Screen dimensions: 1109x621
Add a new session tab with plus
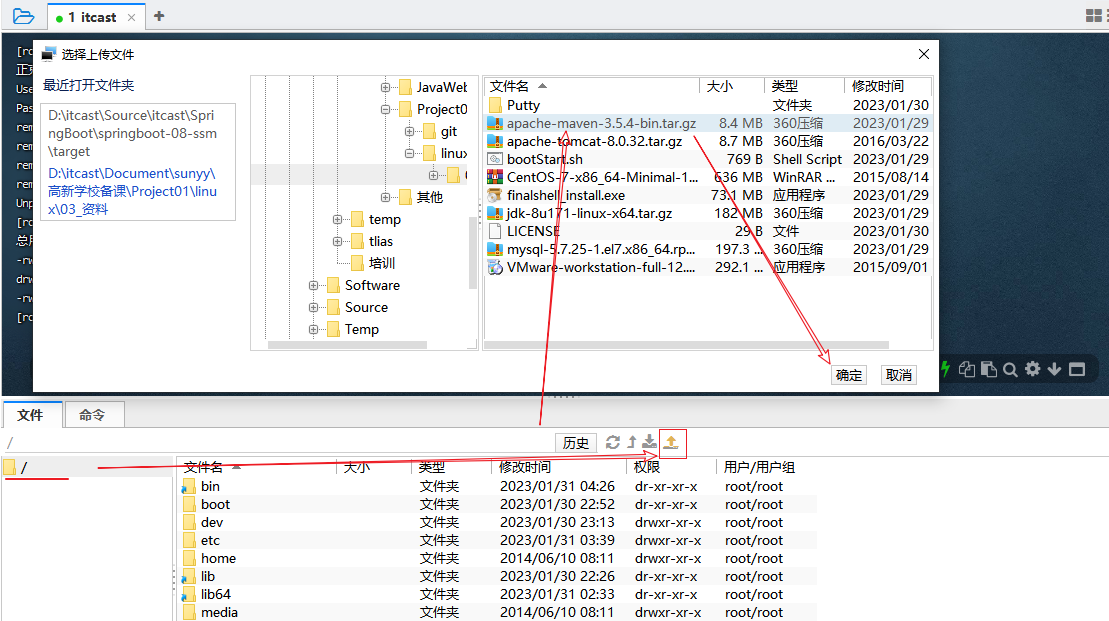tap(159, 16)
